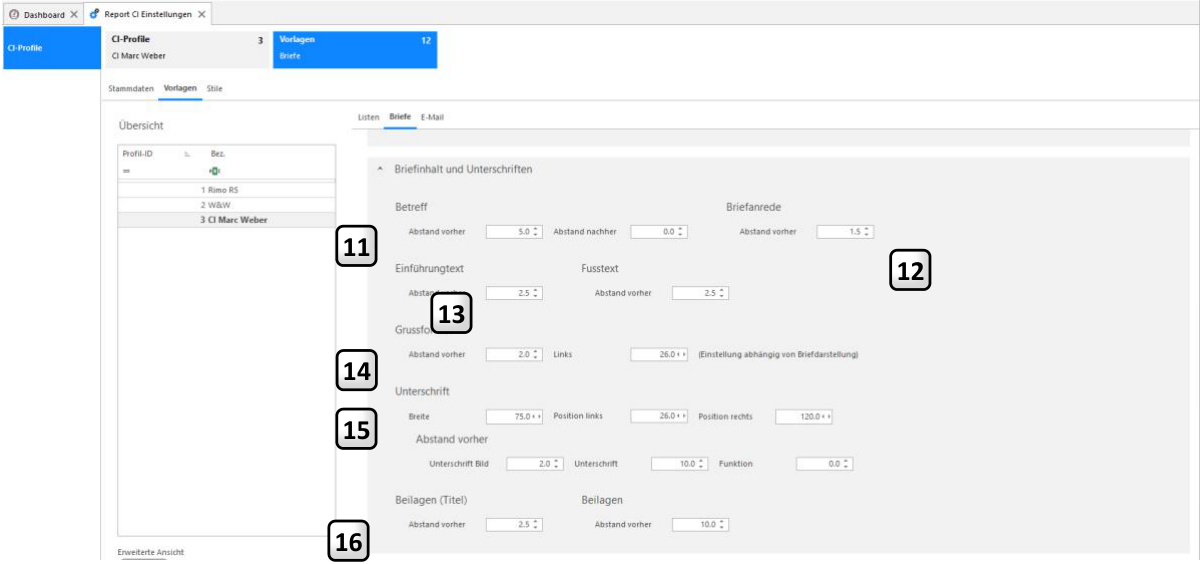Sort by Profil-ID column header

pyautogui.click(x=137, y=154)
